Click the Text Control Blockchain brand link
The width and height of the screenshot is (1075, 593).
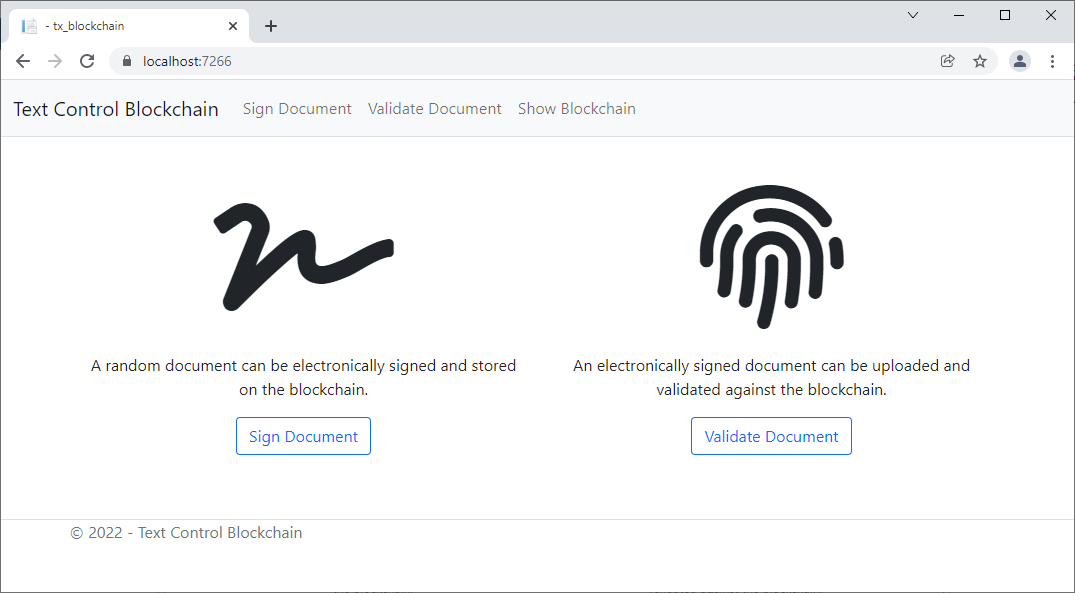116,109
